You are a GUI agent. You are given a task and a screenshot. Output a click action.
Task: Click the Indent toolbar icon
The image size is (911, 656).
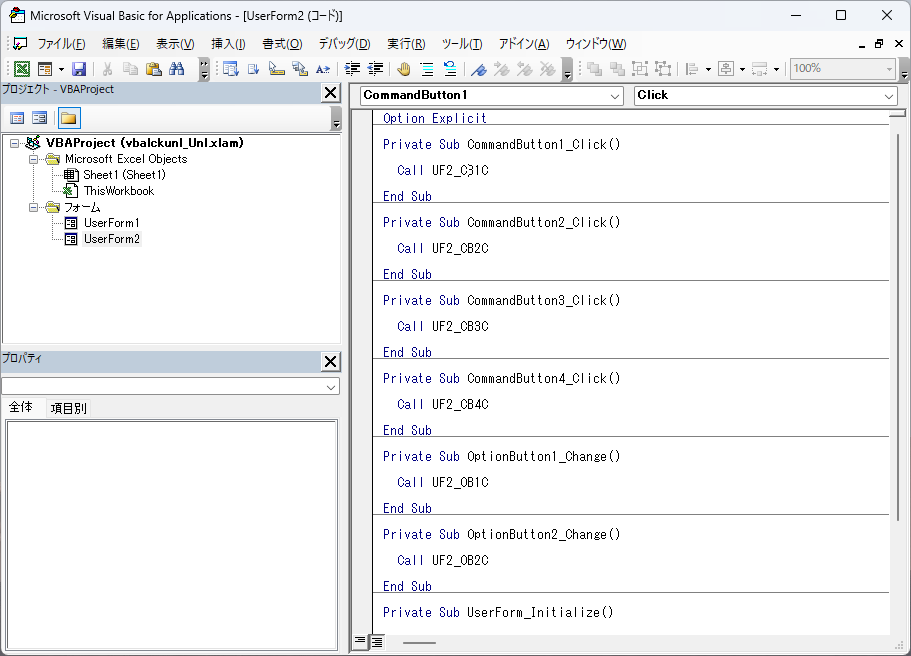tap(352, 69)
